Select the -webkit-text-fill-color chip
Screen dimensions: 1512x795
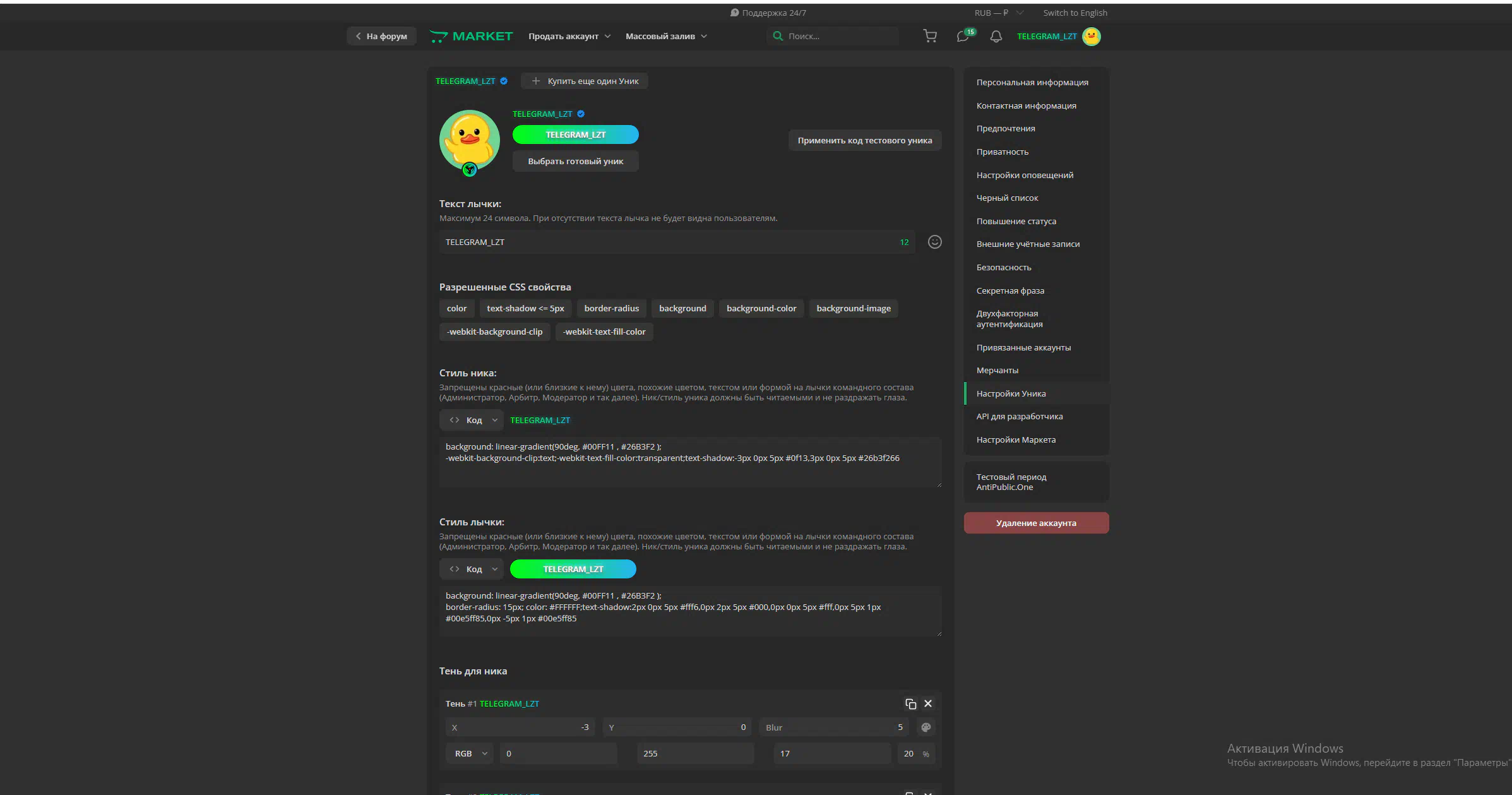604,332
